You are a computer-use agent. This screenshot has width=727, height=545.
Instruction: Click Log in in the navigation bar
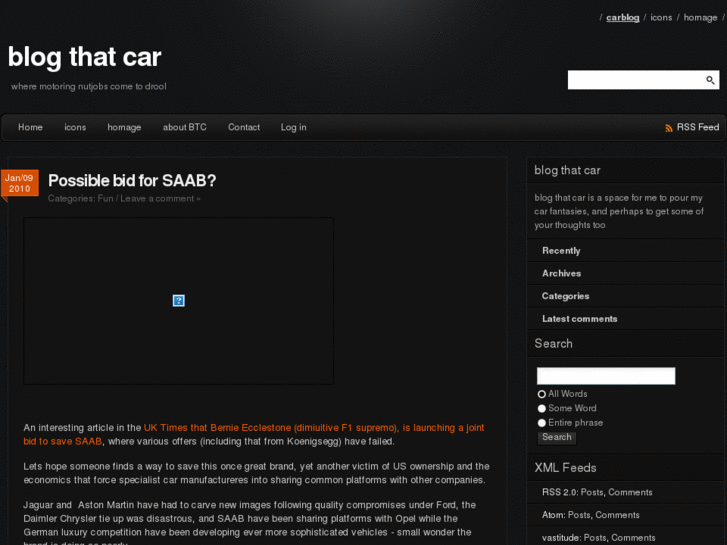(x=293, y=127)
